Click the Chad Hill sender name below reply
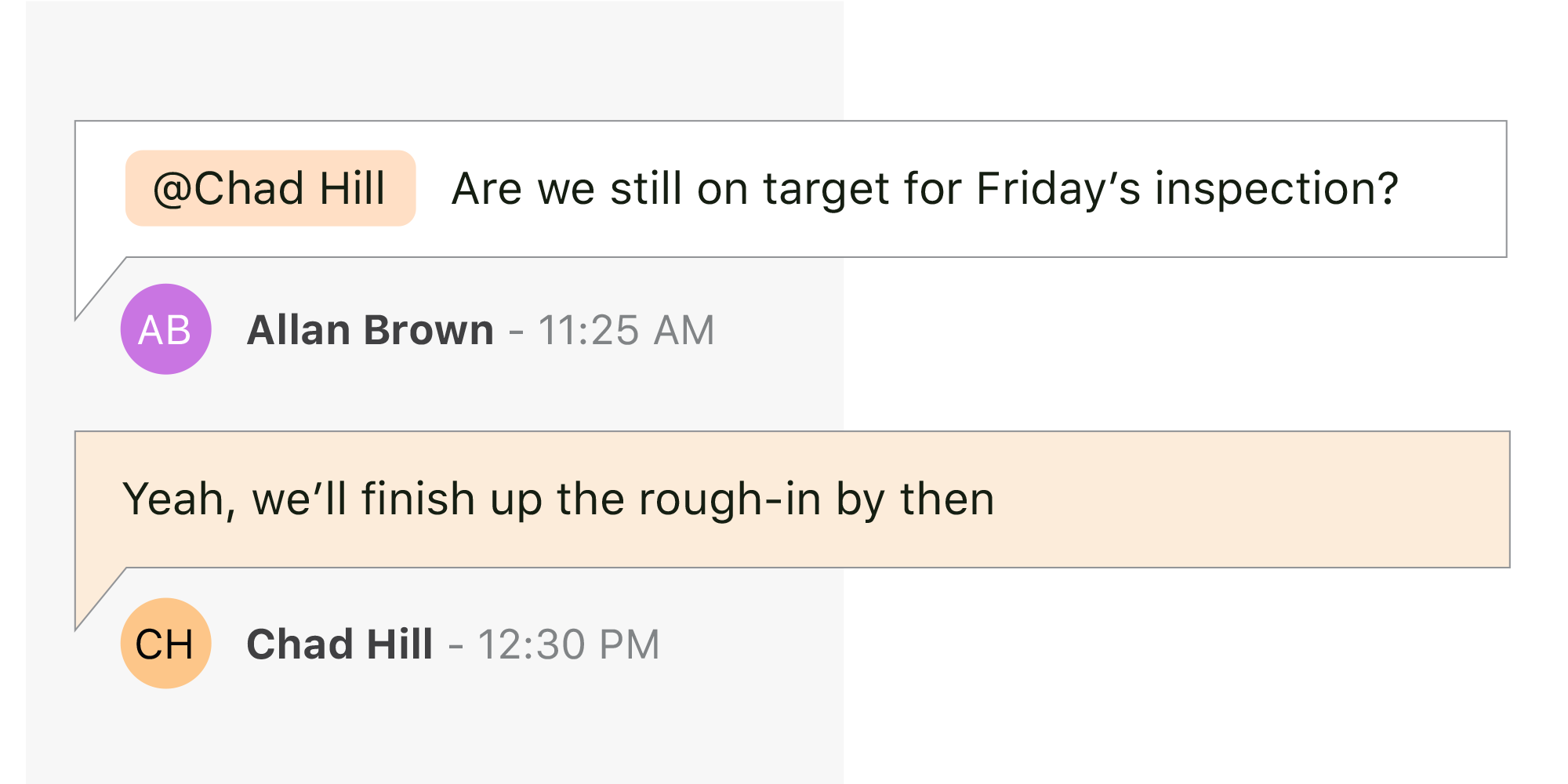1568x784 pixels. [x=339, y=644]
